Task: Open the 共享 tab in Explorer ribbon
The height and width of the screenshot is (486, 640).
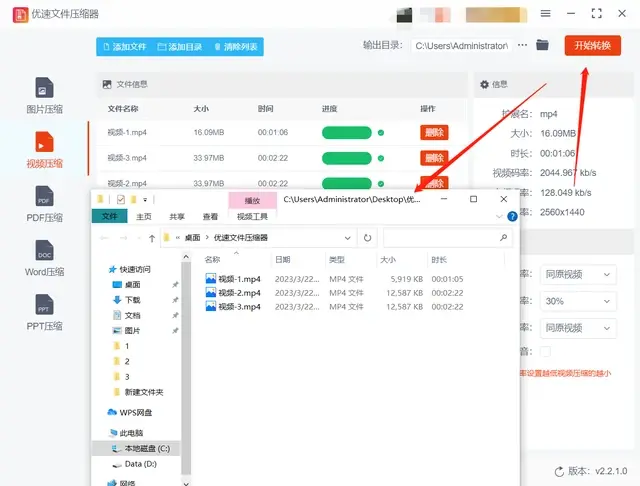Action: coord(177,216)
